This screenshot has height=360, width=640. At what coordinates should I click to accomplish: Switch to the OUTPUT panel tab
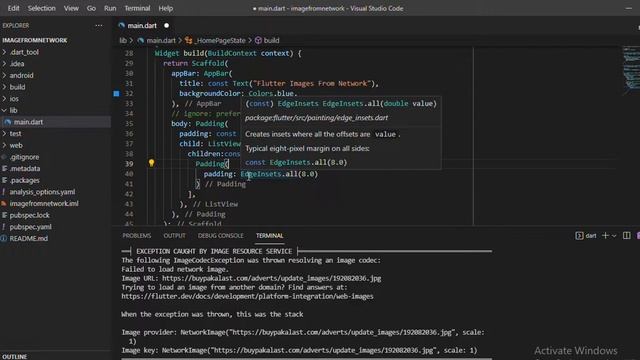tap(174, 236)
